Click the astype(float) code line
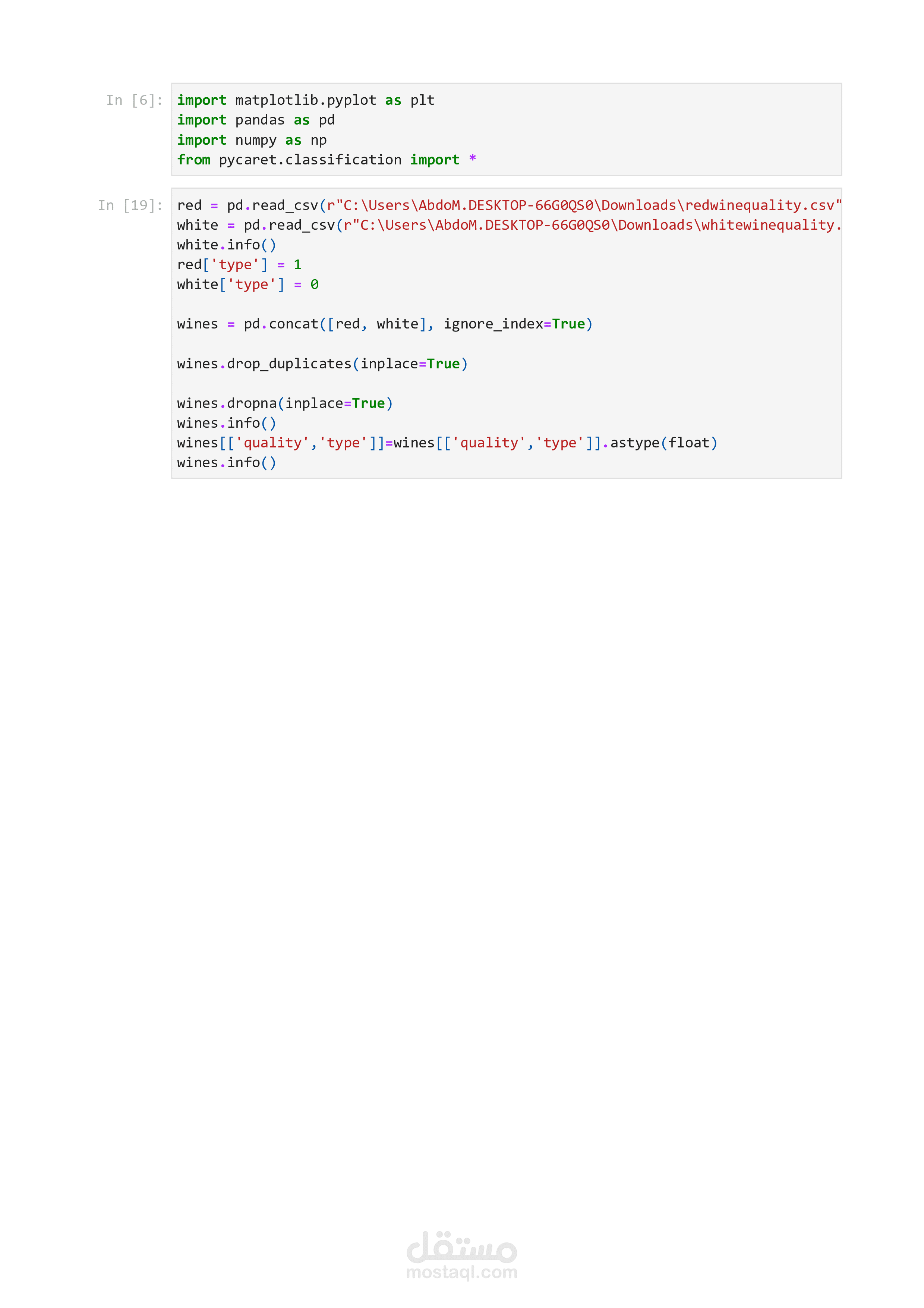Viewport: 924px width, 1308px height. click(x=447, y=443)
